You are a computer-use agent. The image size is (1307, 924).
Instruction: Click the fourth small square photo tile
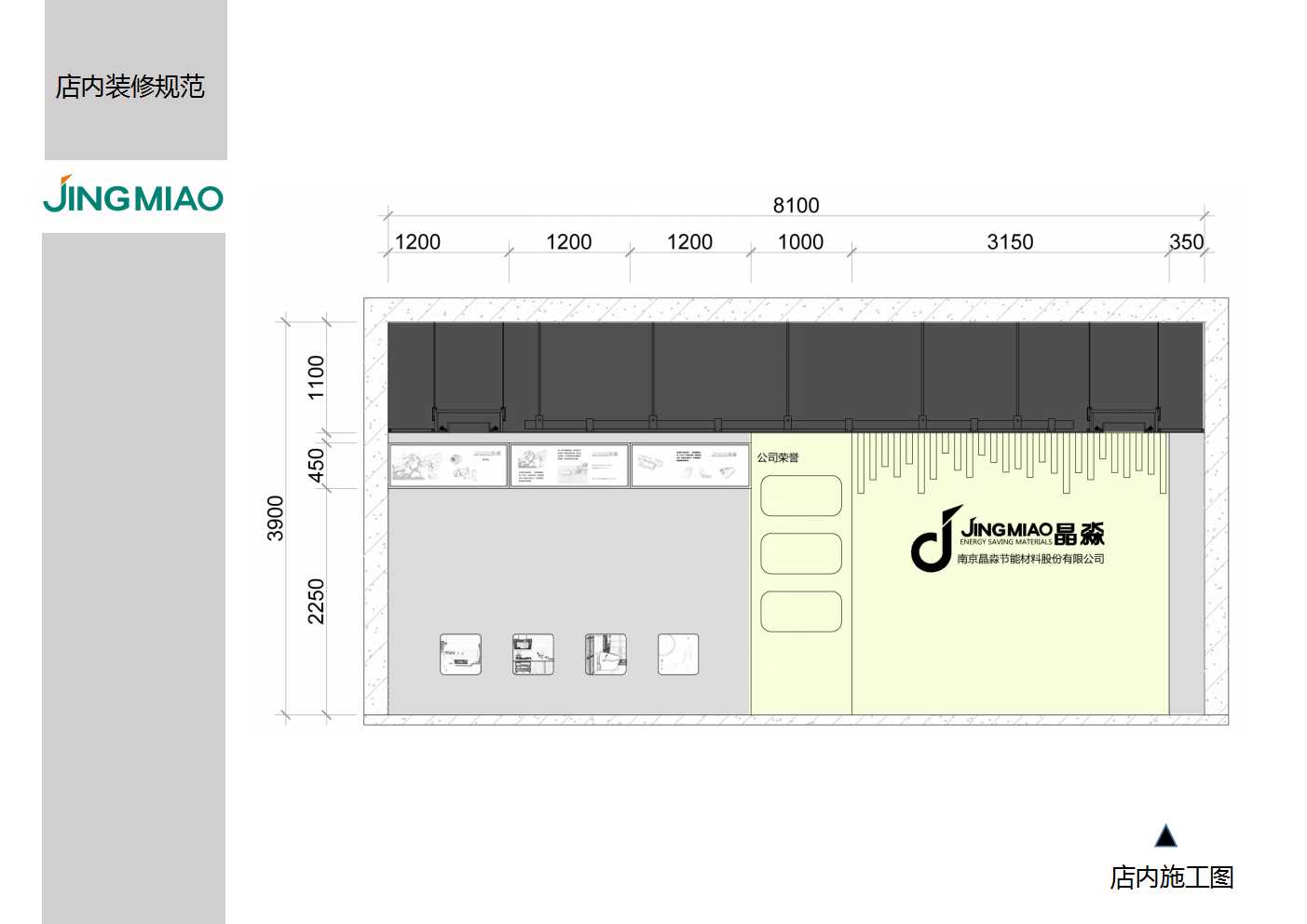(x=678, y=654)
